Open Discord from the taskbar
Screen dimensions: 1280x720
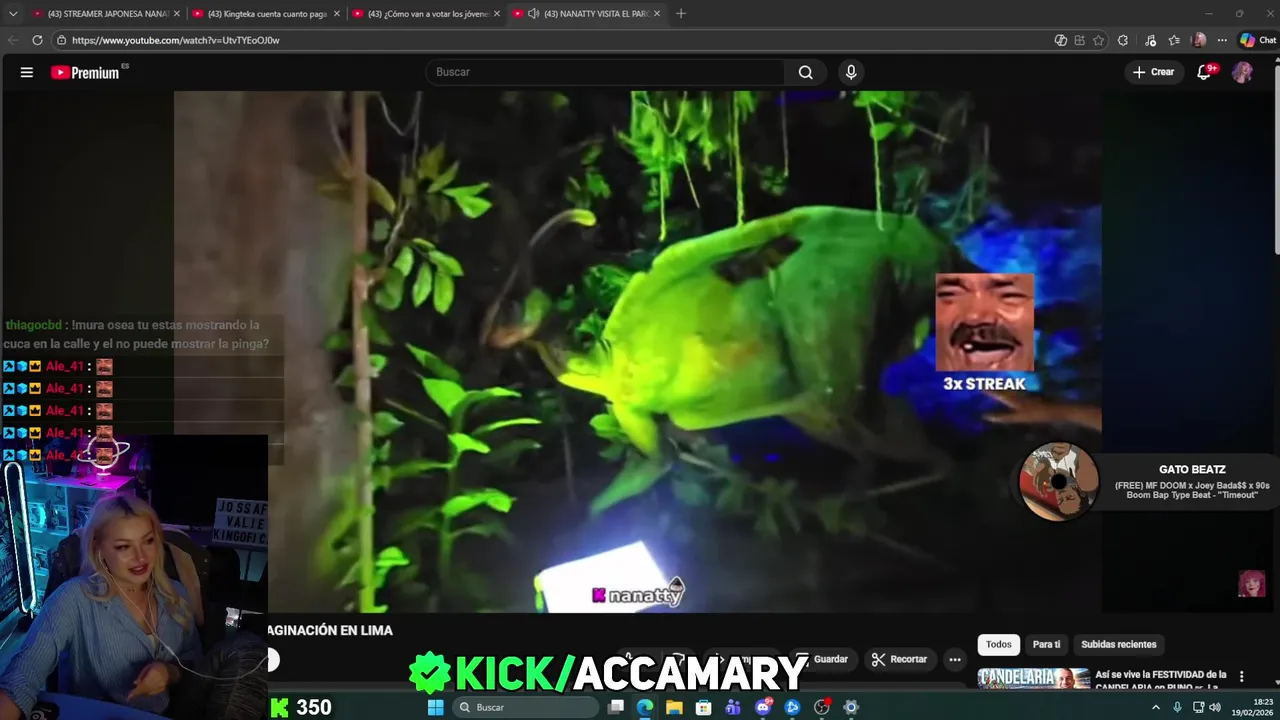[x=763, y=707]
